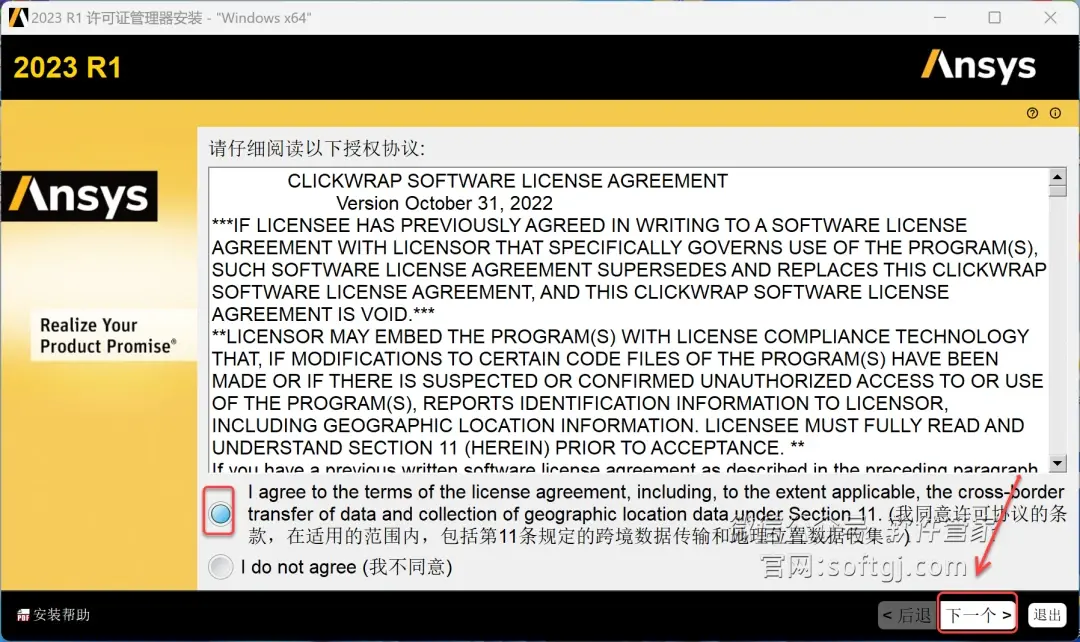Click the 'I do not agree (我不同意)' label text
1080x642 pixels.
click(x=346, y=567)
